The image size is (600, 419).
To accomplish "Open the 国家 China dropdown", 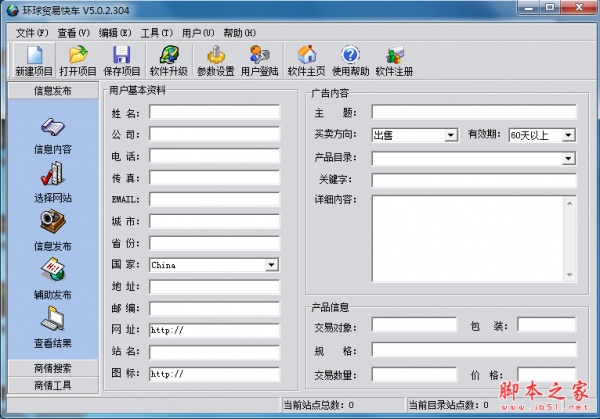I will coord(271,265).
